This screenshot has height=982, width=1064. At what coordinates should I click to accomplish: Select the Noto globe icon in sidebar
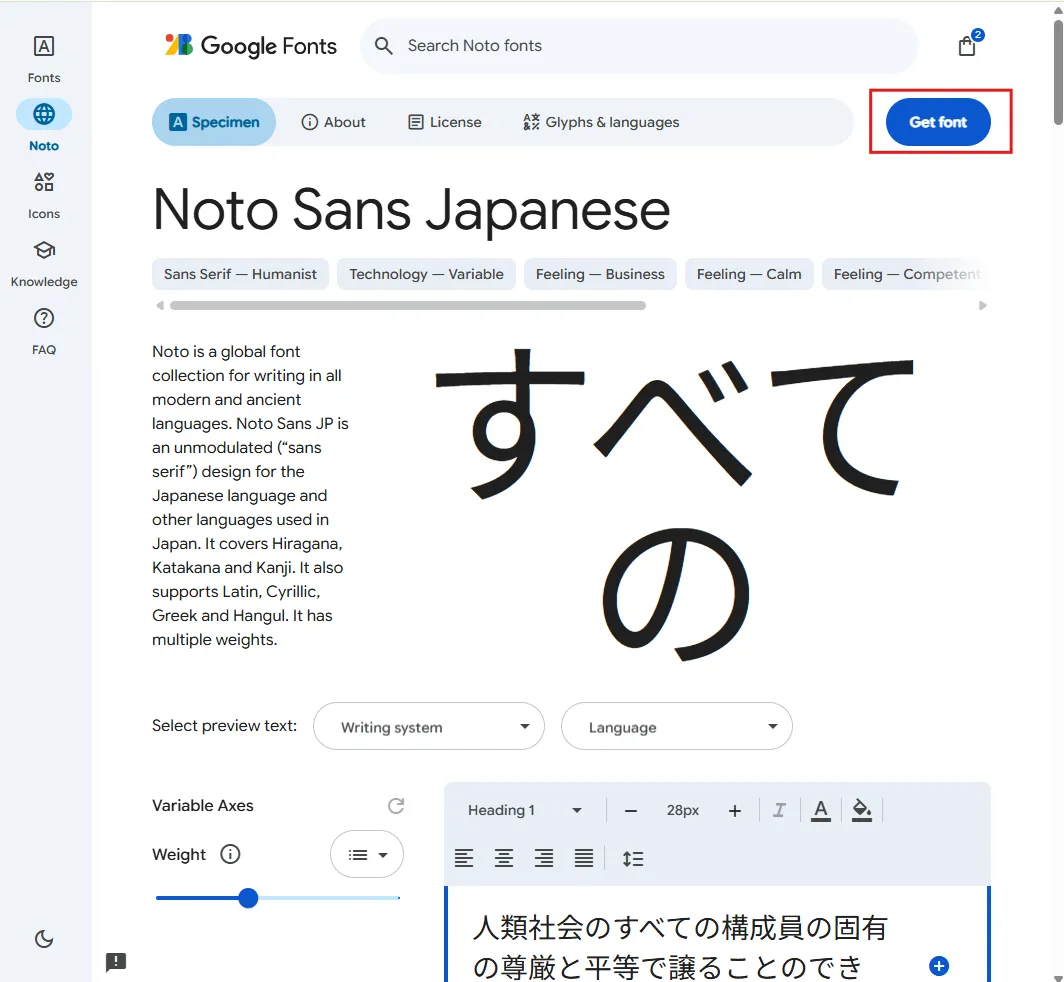pyautogui.click(x=43, y=114)
